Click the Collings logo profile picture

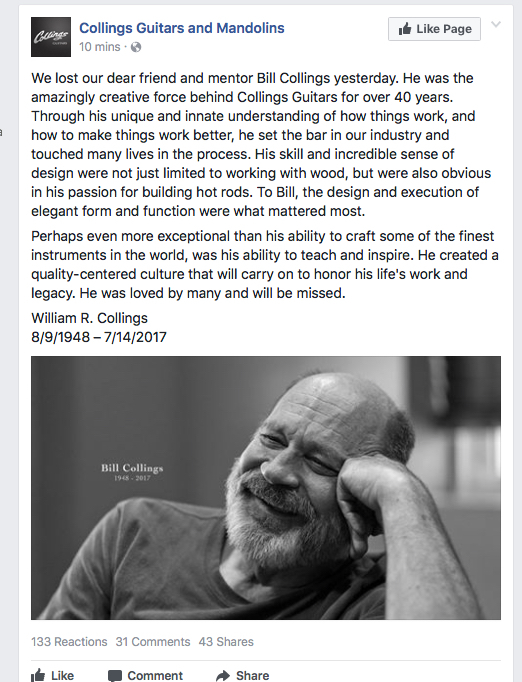[51, 37]
